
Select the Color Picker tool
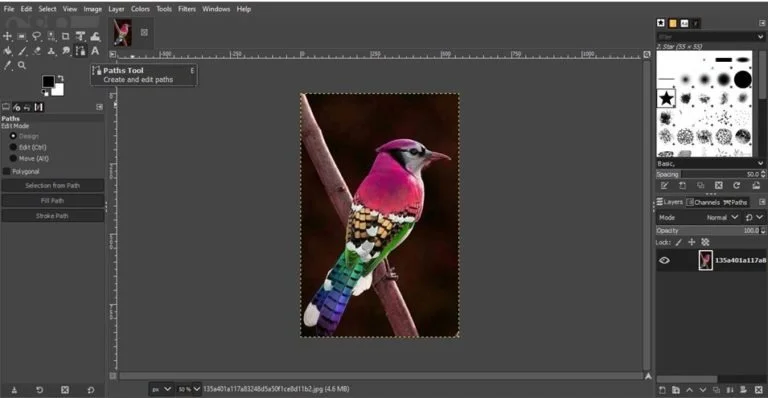[x=7, y=65]
